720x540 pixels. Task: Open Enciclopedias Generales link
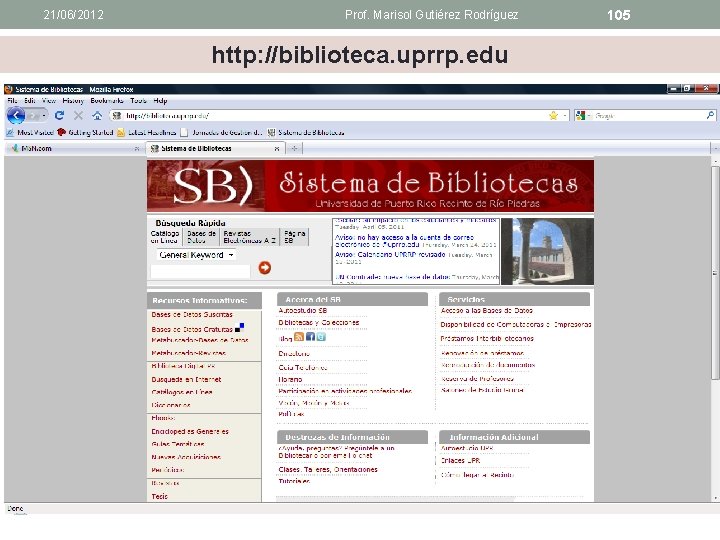click(190, 431)
